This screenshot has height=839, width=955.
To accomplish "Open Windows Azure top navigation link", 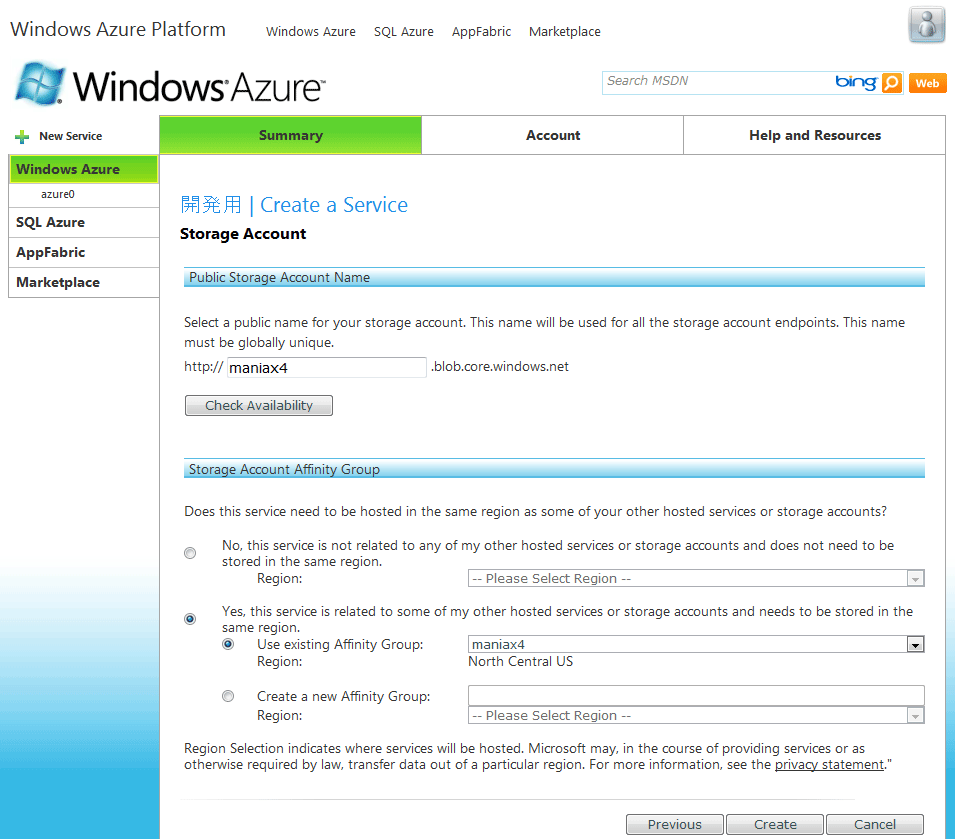I will [311, 32].
